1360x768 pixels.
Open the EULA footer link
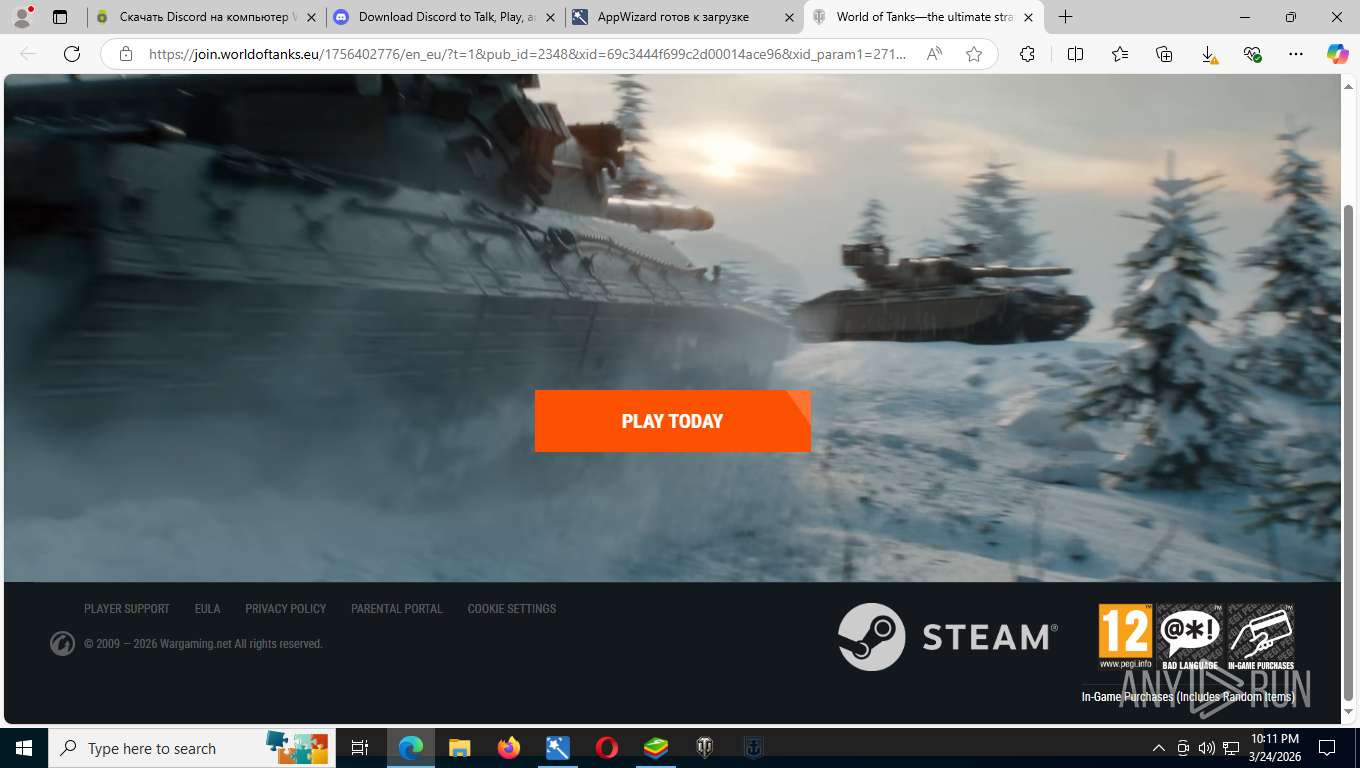click(x=207, y=609)
